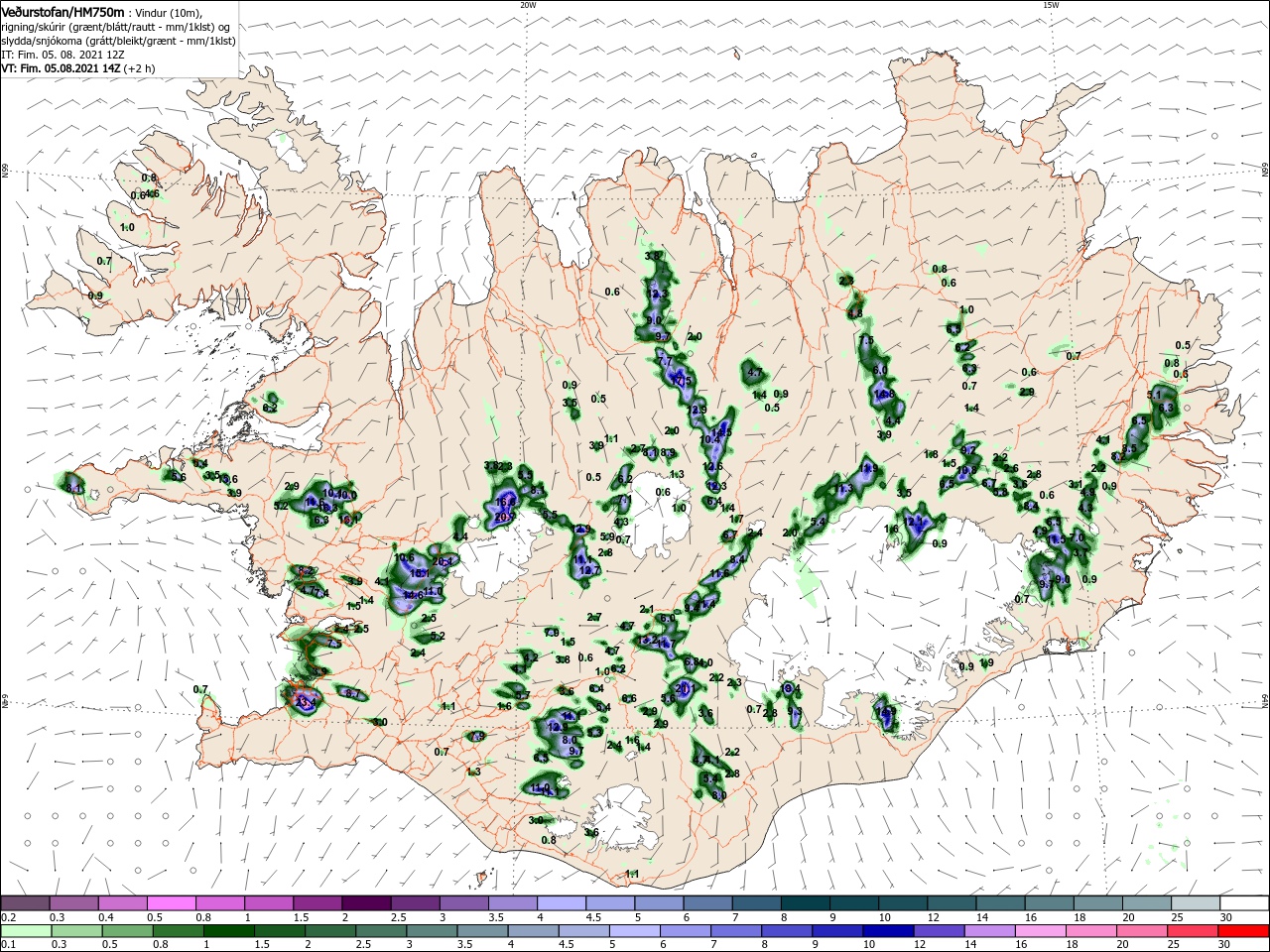
Task: Click the light green 0.1 swatch in the bottom legend row
Action: point(24,932)
